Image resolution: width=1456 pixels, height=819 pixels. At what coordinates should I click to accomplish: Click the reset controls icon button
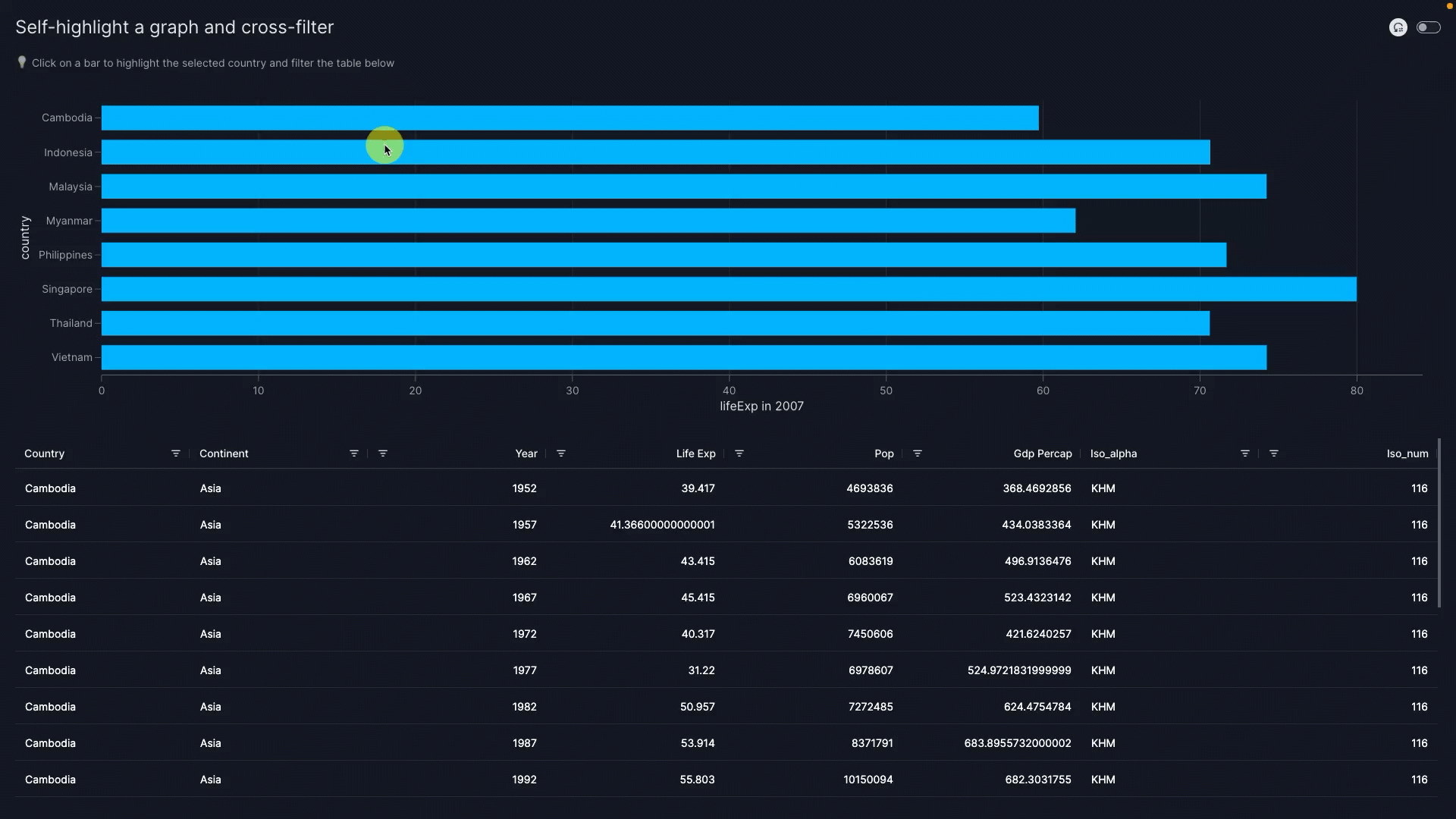tap(1398, 27)
